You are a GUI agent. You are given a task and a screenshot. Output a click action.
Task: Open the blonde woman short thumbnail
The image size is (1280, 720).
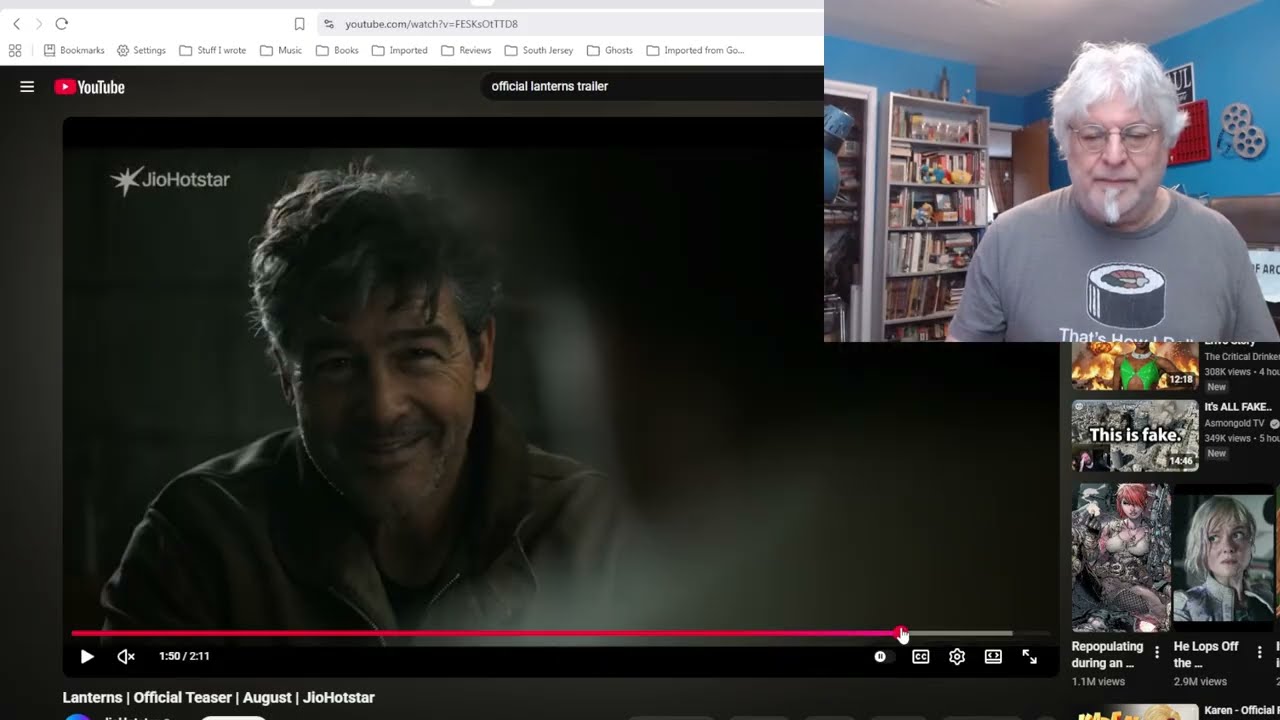[1224, 557]
